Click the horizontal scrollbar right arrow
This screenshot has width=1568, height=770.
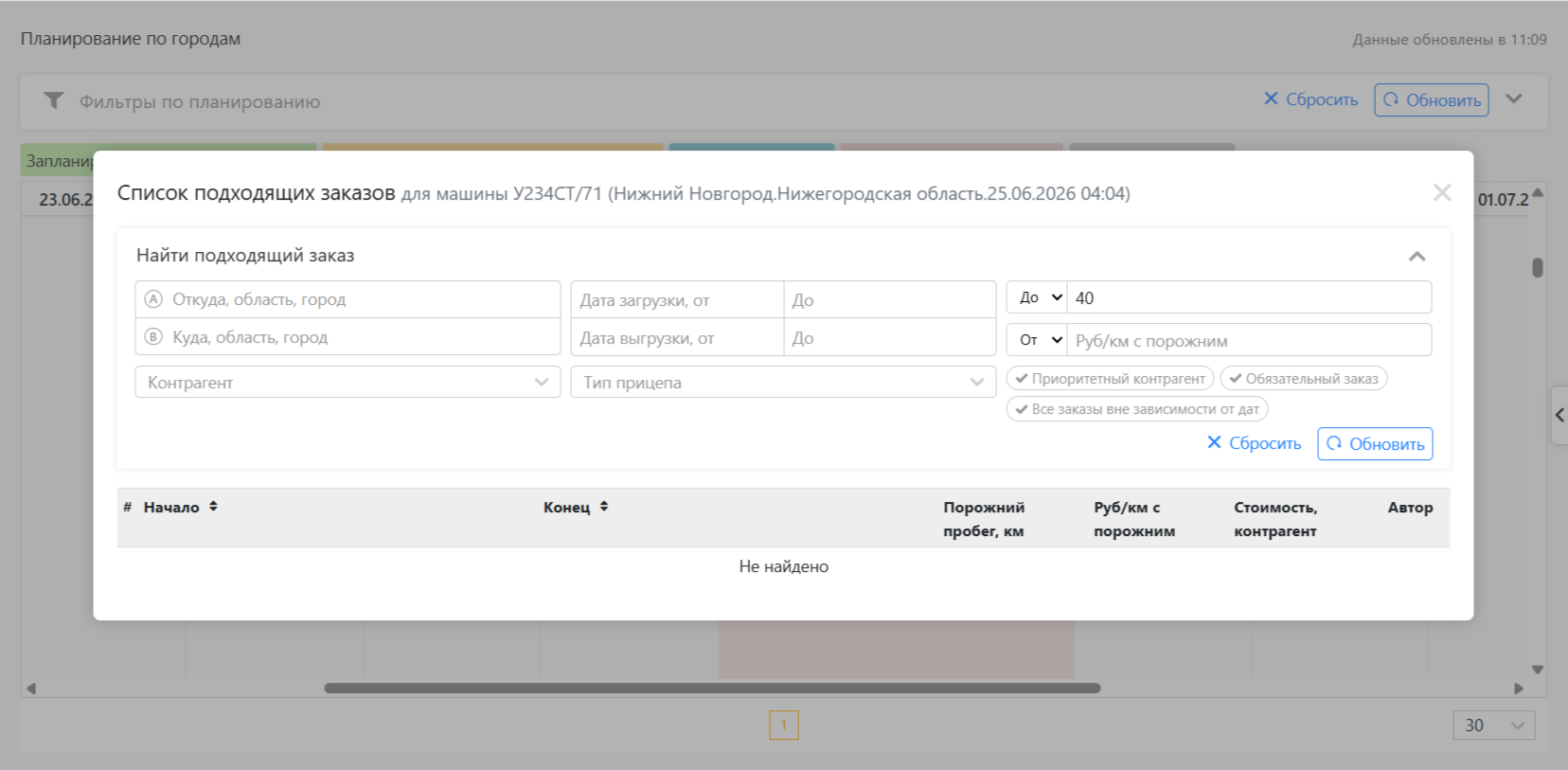pos(1519,689)
